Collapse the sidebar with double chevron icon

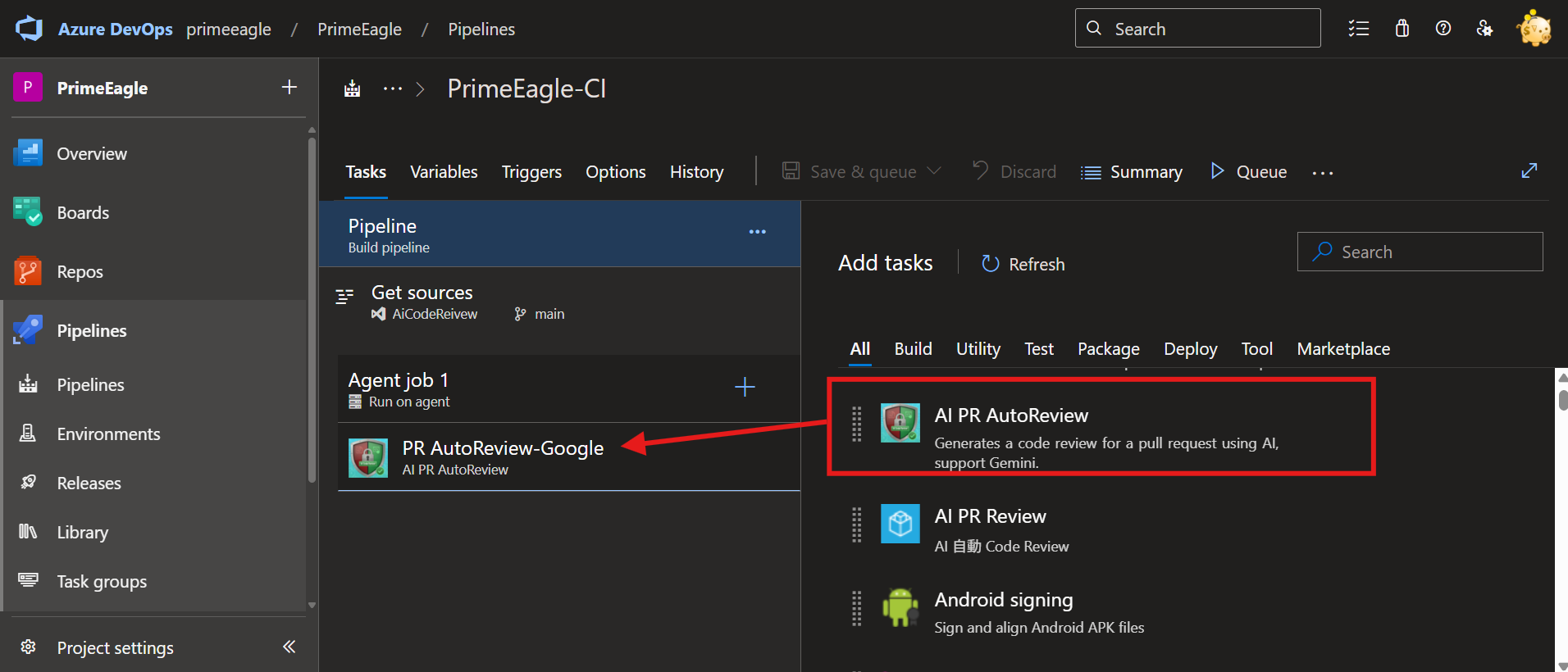(x=289, y=647)
